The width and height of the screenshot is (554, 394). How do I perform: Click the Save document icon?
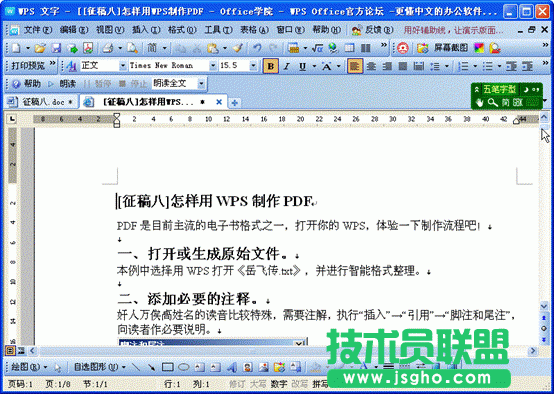57,48
